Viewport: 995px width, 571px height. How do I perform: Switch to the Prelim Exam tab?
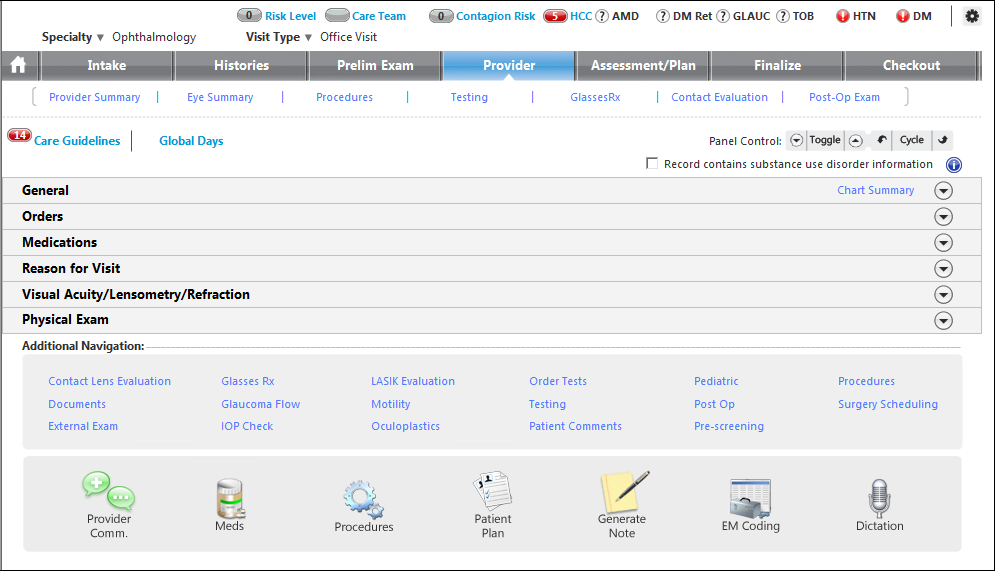375,65
